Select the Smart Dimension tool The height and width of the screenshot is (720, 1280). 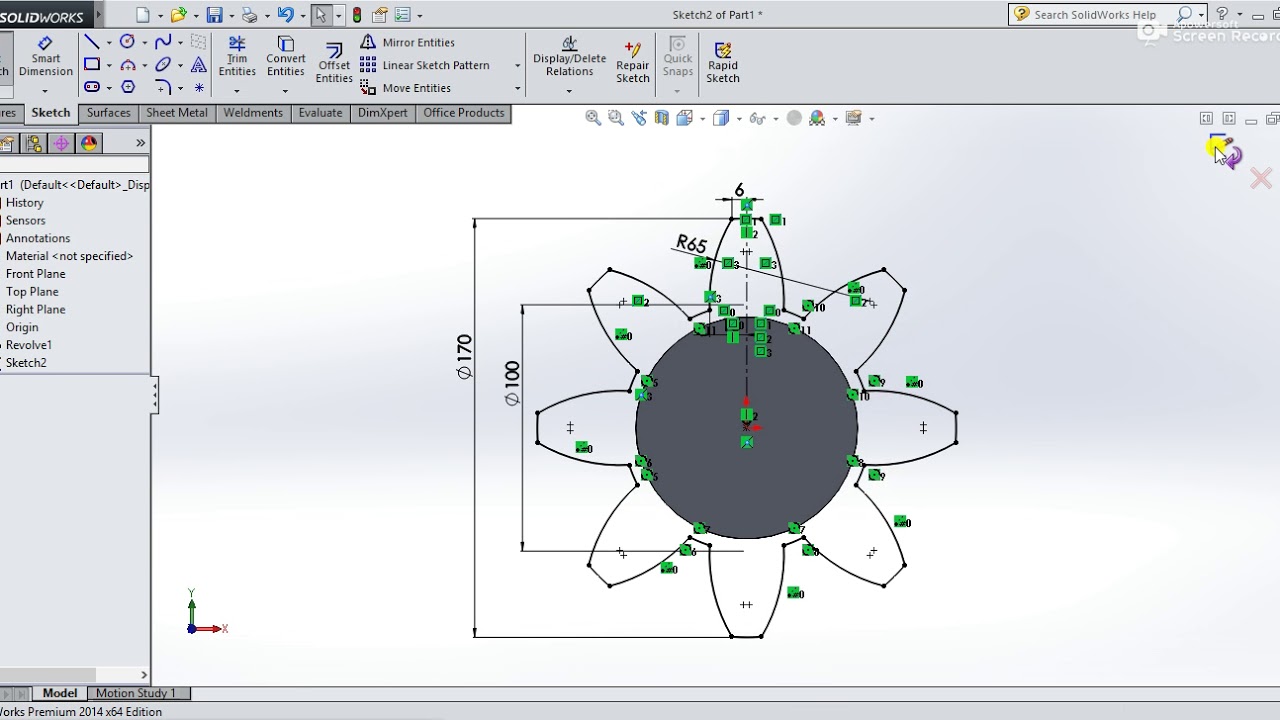tap(45, 57)
